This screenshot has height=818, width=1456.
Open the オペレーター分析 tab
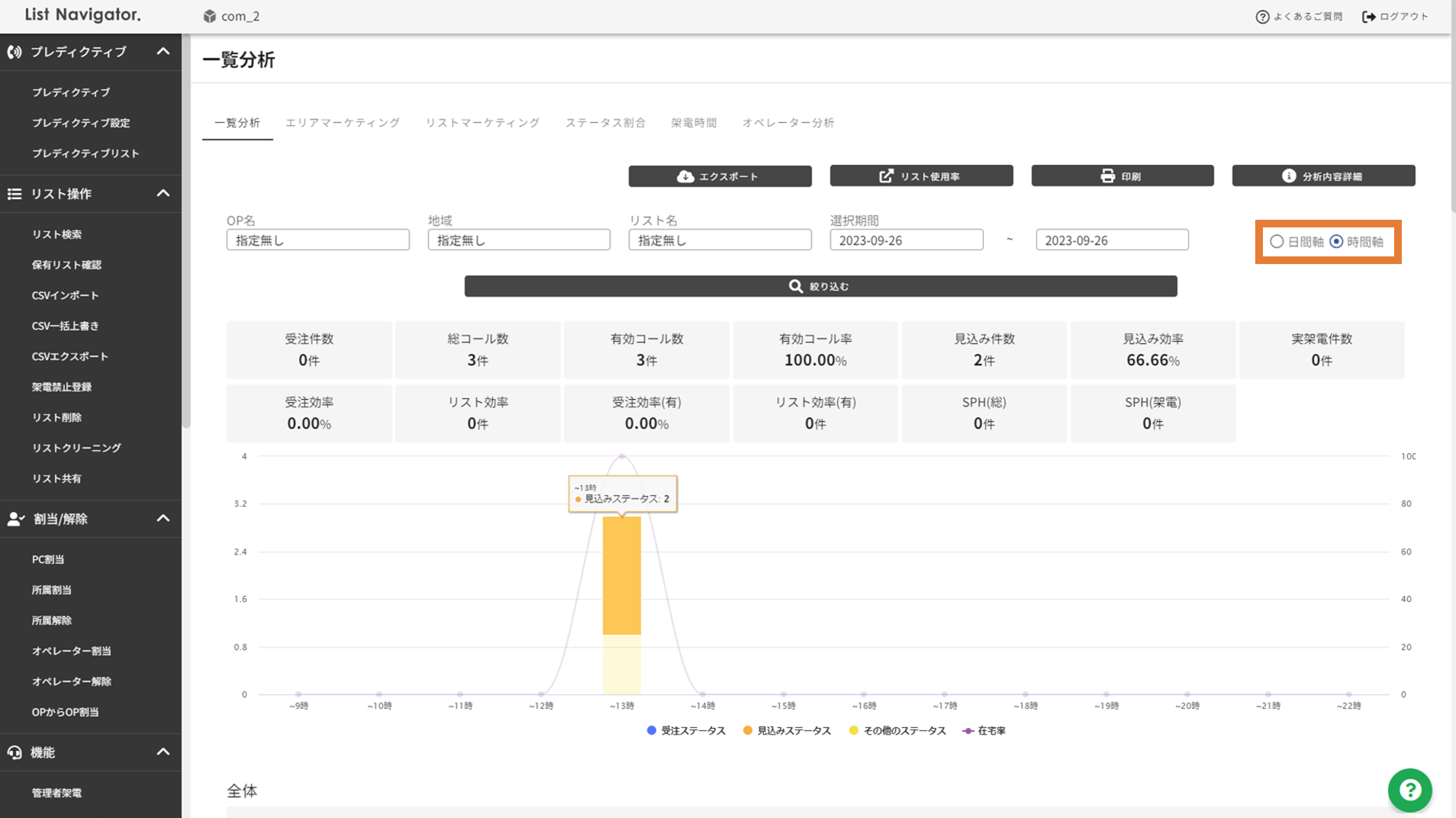pyautogui.click(x=788, y=122)
